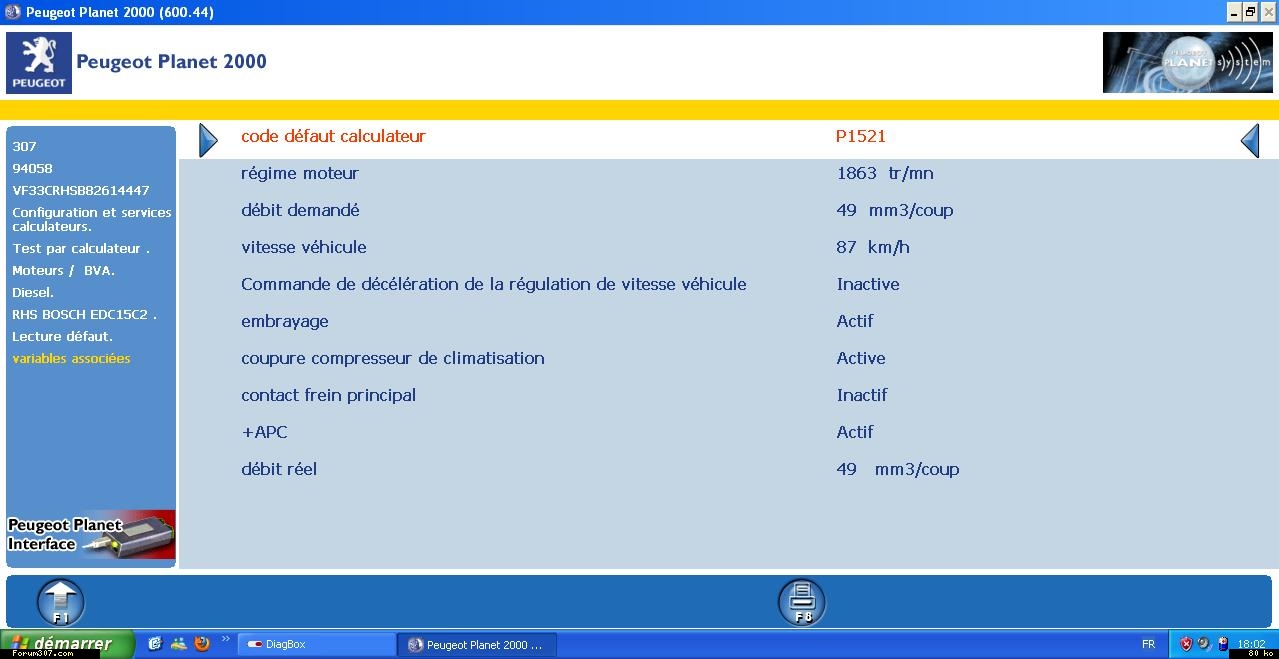The image size is (1279, 659).
Task: Expand the hidden quick launch icons chevron
Action: click(225, 639)
